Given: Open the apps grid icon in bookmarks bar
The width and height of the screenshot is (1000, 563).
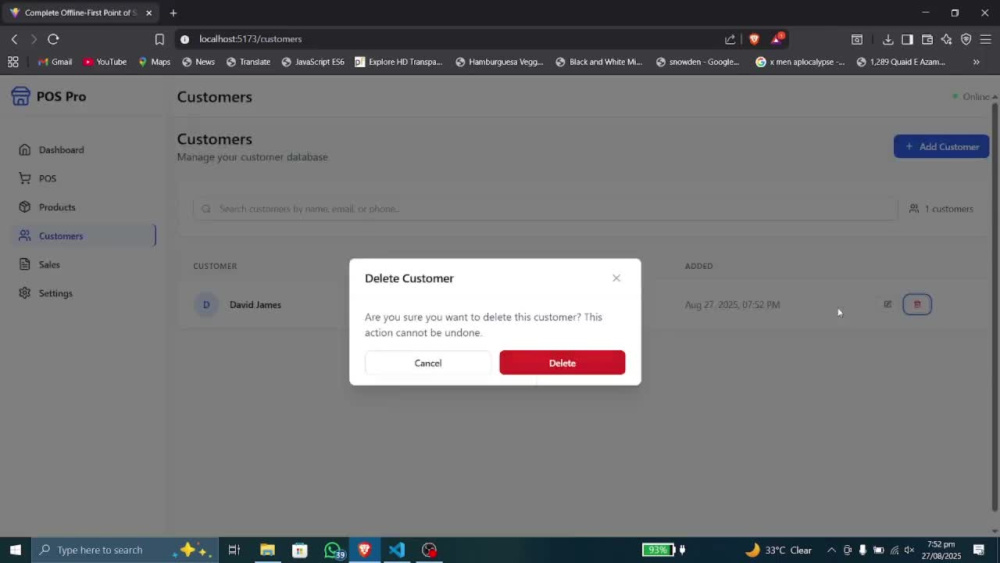Looking at the screenshot, I should tap(13, 62).
